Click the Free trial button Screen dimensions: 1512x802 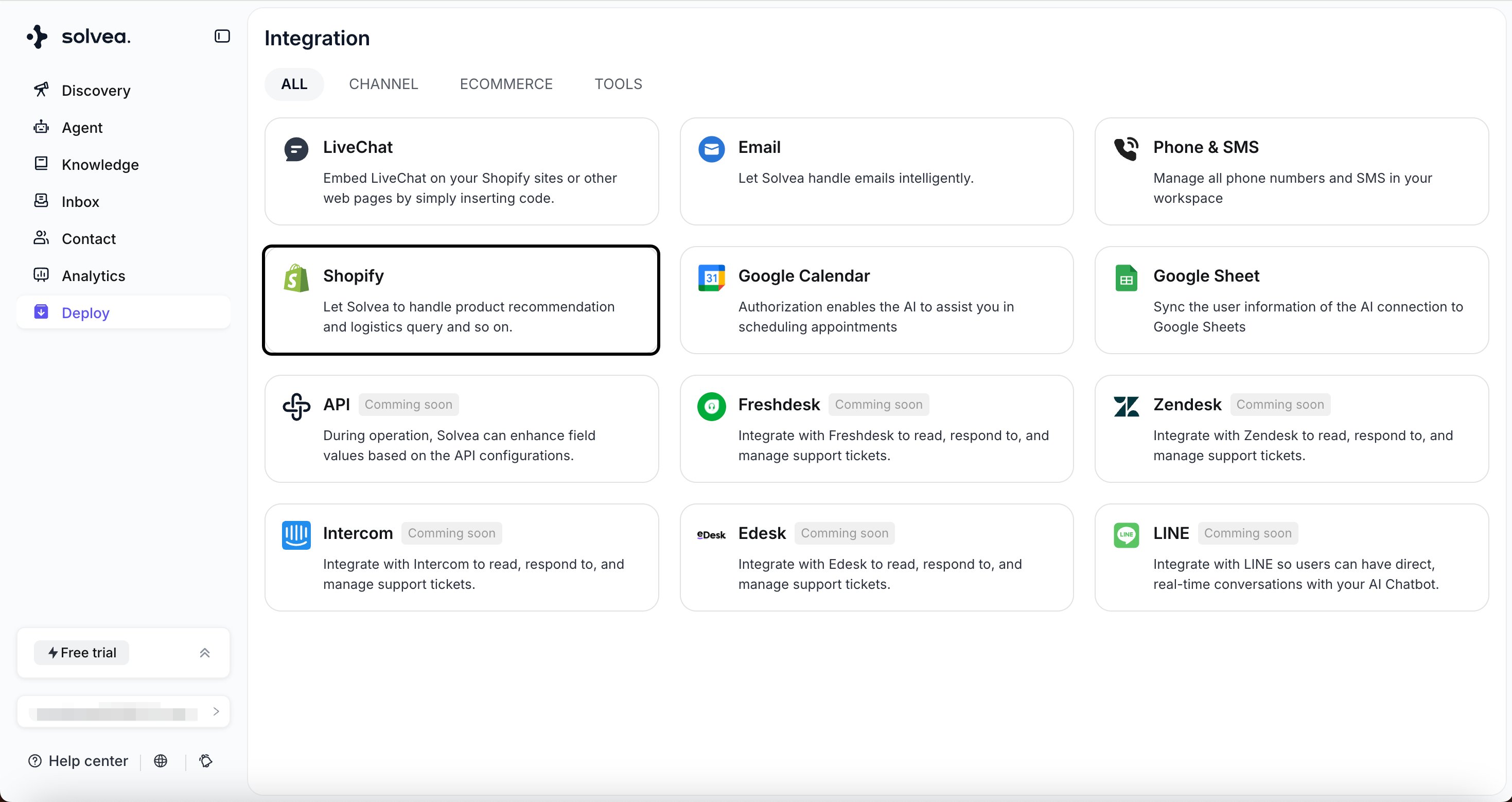point(82,652)
